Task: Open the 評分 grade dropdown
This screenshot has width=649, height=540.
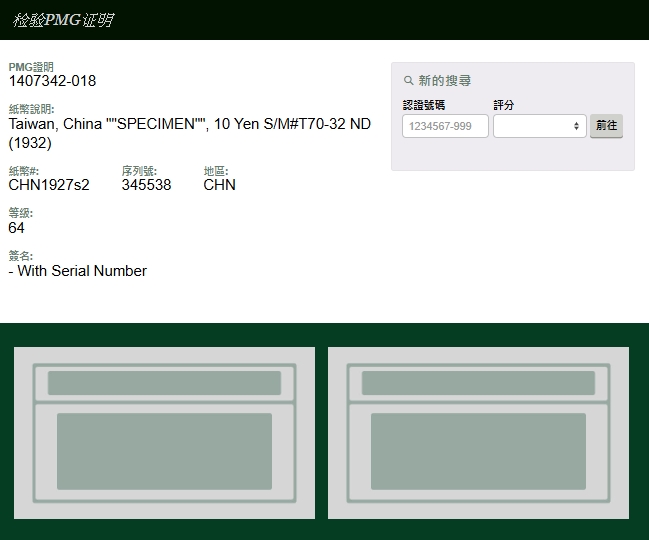Action: [x=540, y=126]
